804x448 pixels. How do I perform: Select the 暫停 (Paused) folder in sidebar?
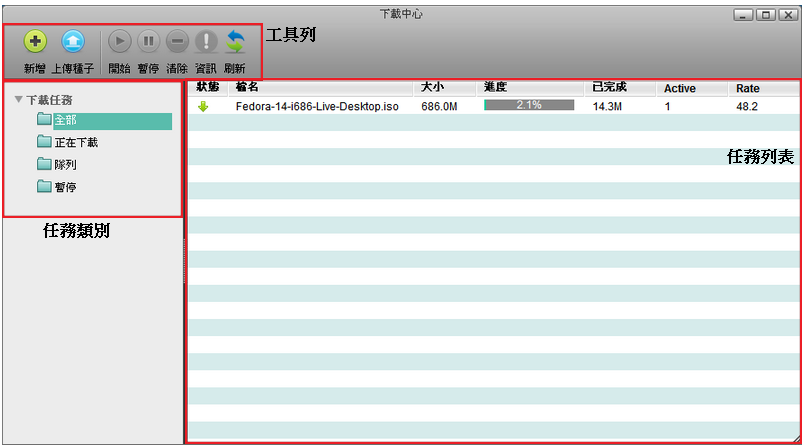click(65, 187)
